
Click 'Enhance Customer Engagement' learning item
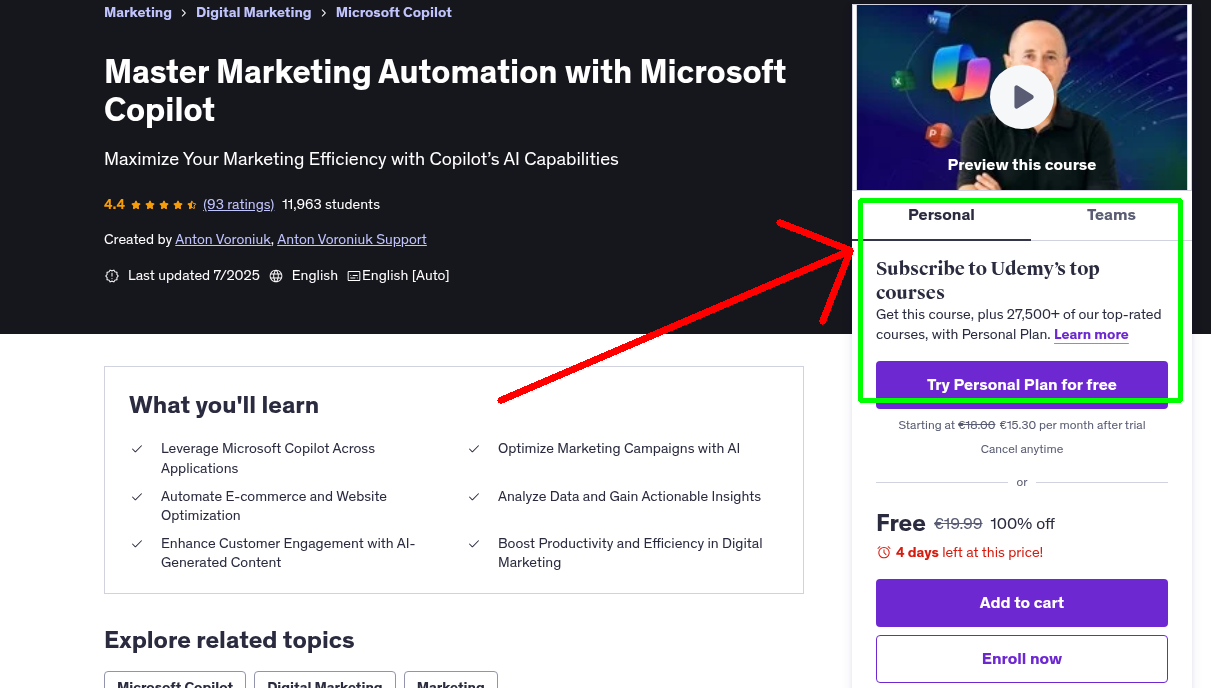tap(288, 553)
